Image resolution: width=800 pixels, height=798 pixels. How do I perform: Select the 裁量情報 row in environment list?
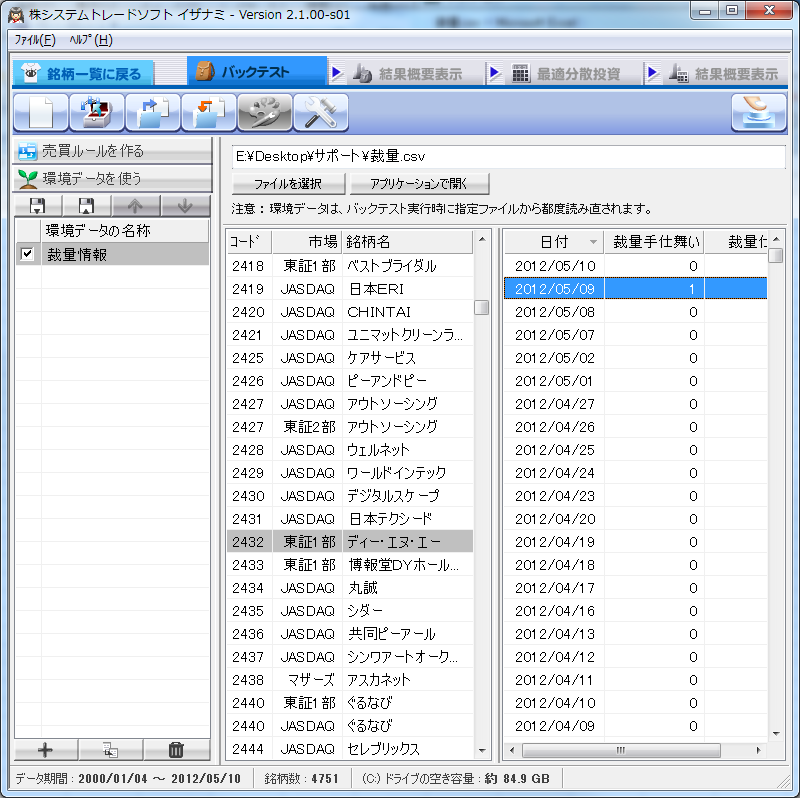point(112,254)
